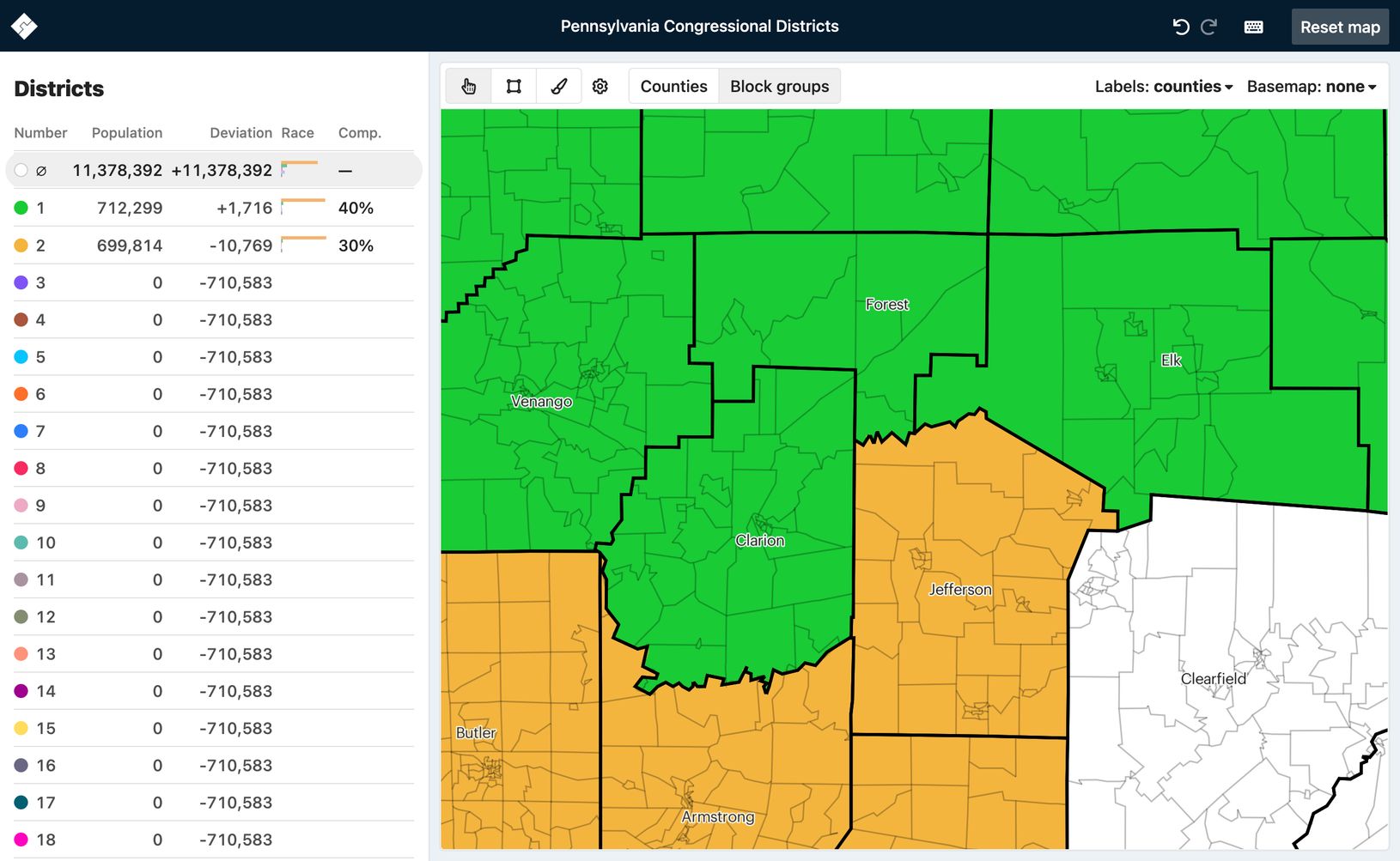Image resolution: width=1400 pixels, height=861 pixels.
Task: Select the pan tool on the map toolbar
Action: tap(467, 85)
